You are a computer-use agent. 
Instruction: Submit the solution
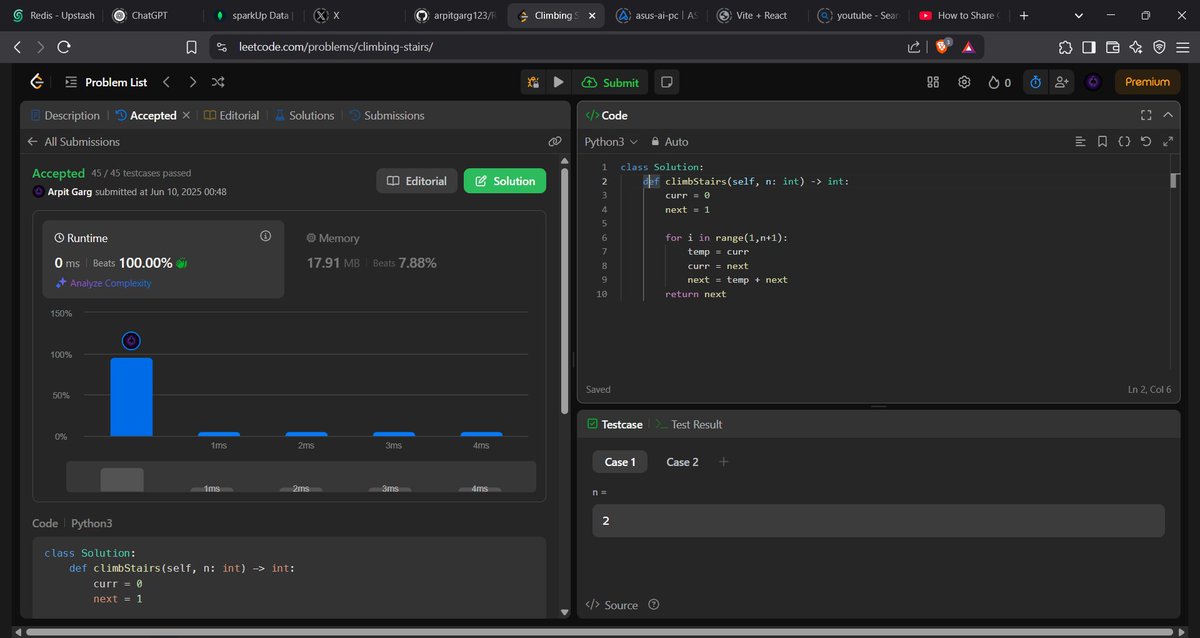pyautogui.click(x=610, y=82)
